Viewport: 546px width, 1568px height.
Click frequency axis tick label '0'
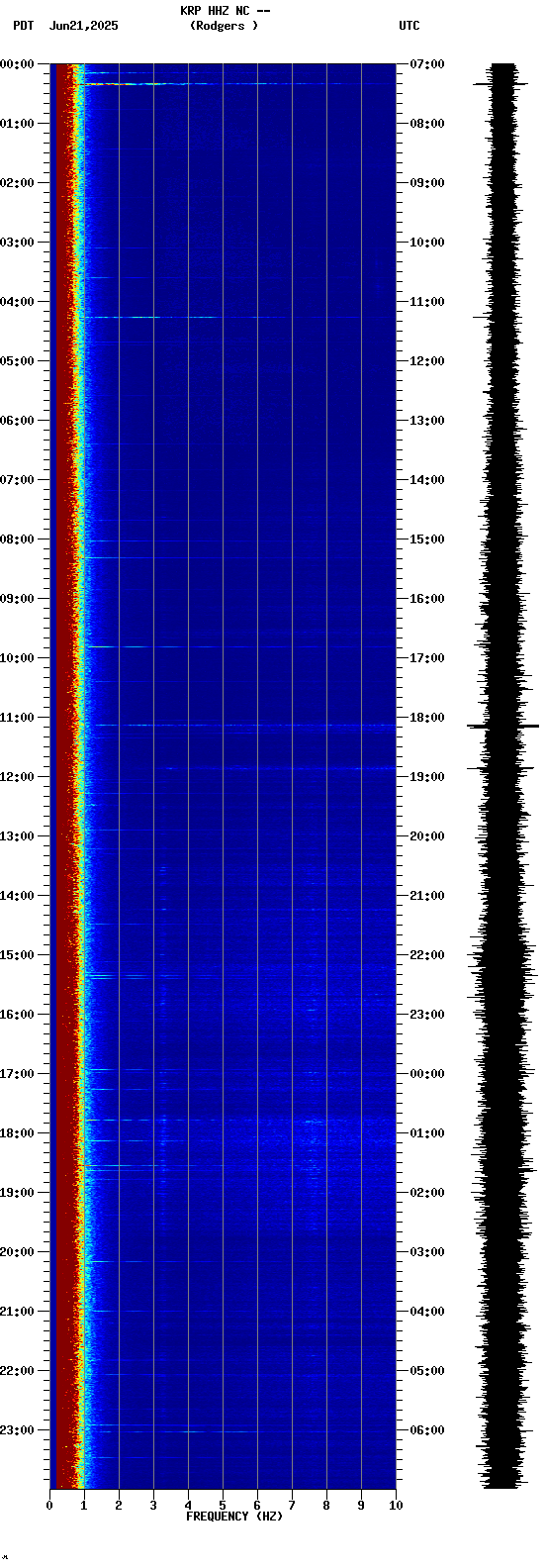coord(49,1506)
